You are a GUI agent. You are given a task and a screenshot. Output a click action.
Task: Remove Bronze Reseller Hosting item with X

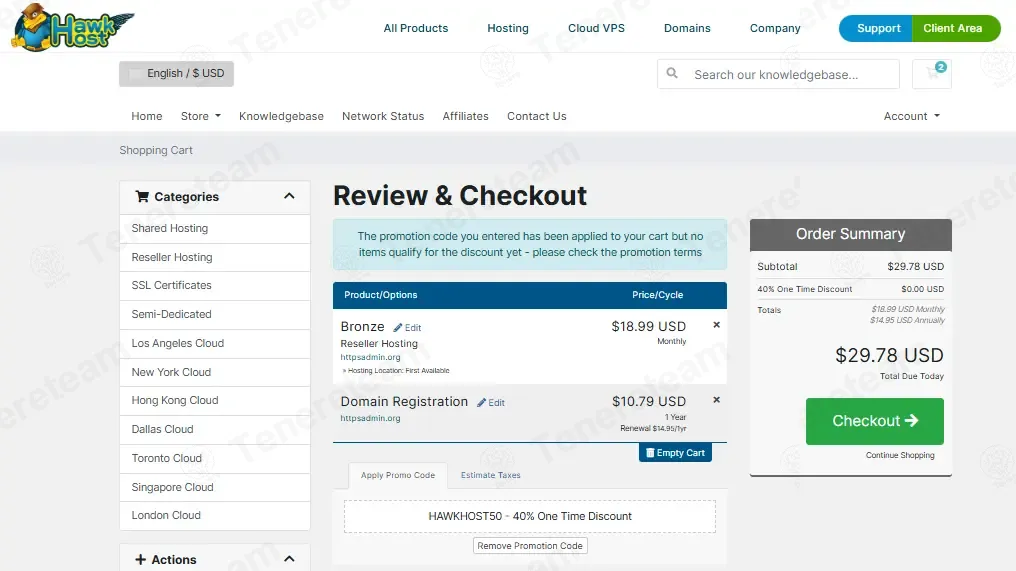click(x=717, y=325)
